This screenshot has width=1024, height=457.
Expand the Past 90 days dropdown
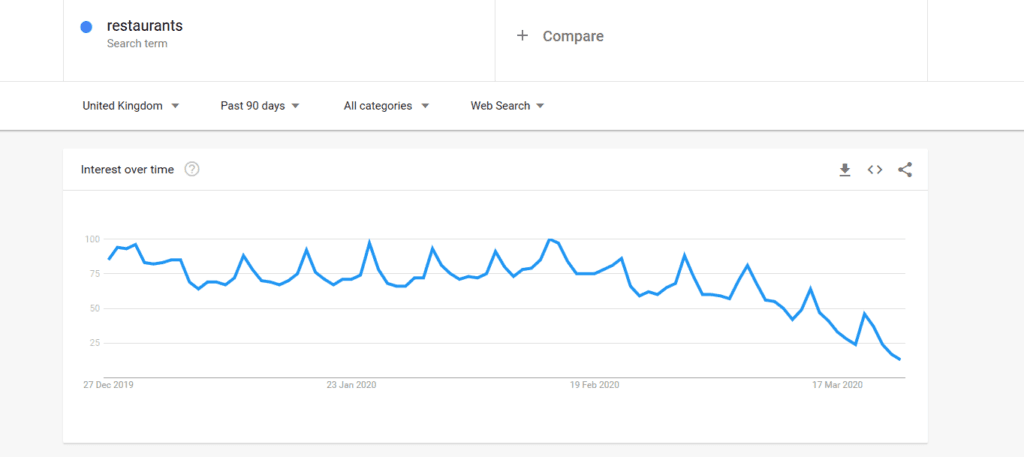pyautogui.click(x=260, y=106)
